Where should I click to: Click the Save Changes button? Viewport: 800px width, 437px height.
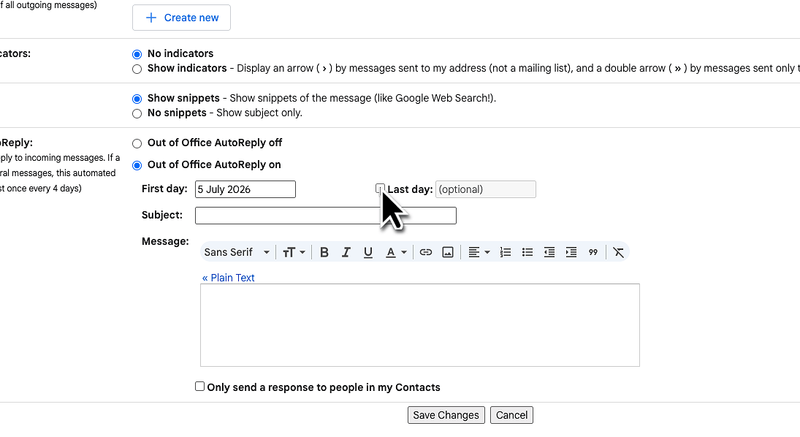point(446,415)
